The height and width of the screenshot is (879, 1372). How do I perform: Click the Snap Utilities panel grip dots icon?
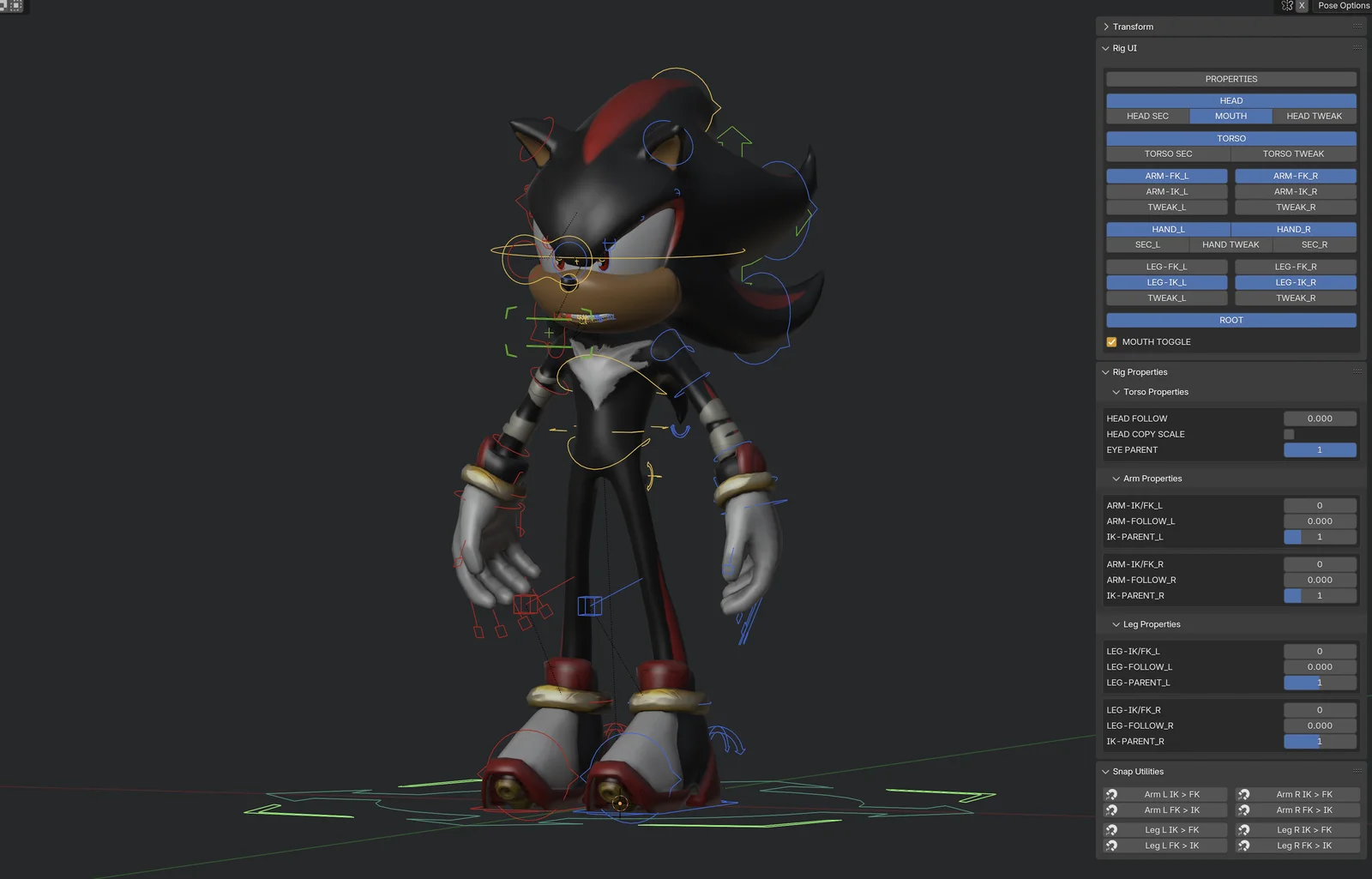1356,771
